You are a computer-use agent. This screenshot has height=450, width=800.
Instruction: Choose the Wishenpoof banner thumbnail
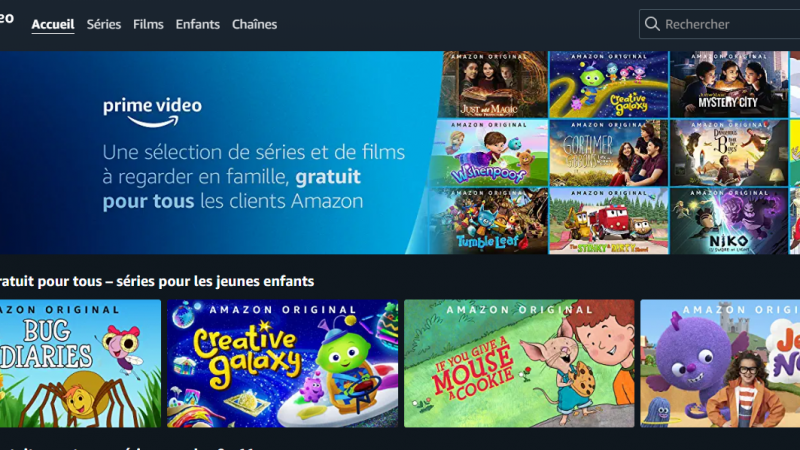(489, 153)
